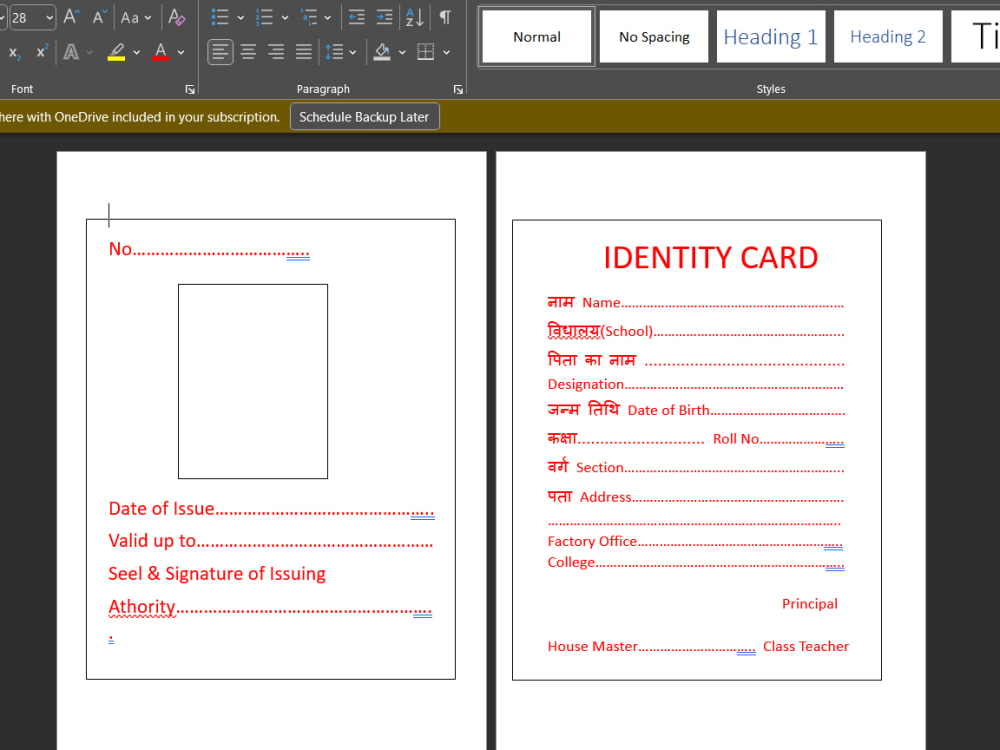
Task: Click the Decrease Font Size icon
Action: pyautogui.click(x=98, y=17)
